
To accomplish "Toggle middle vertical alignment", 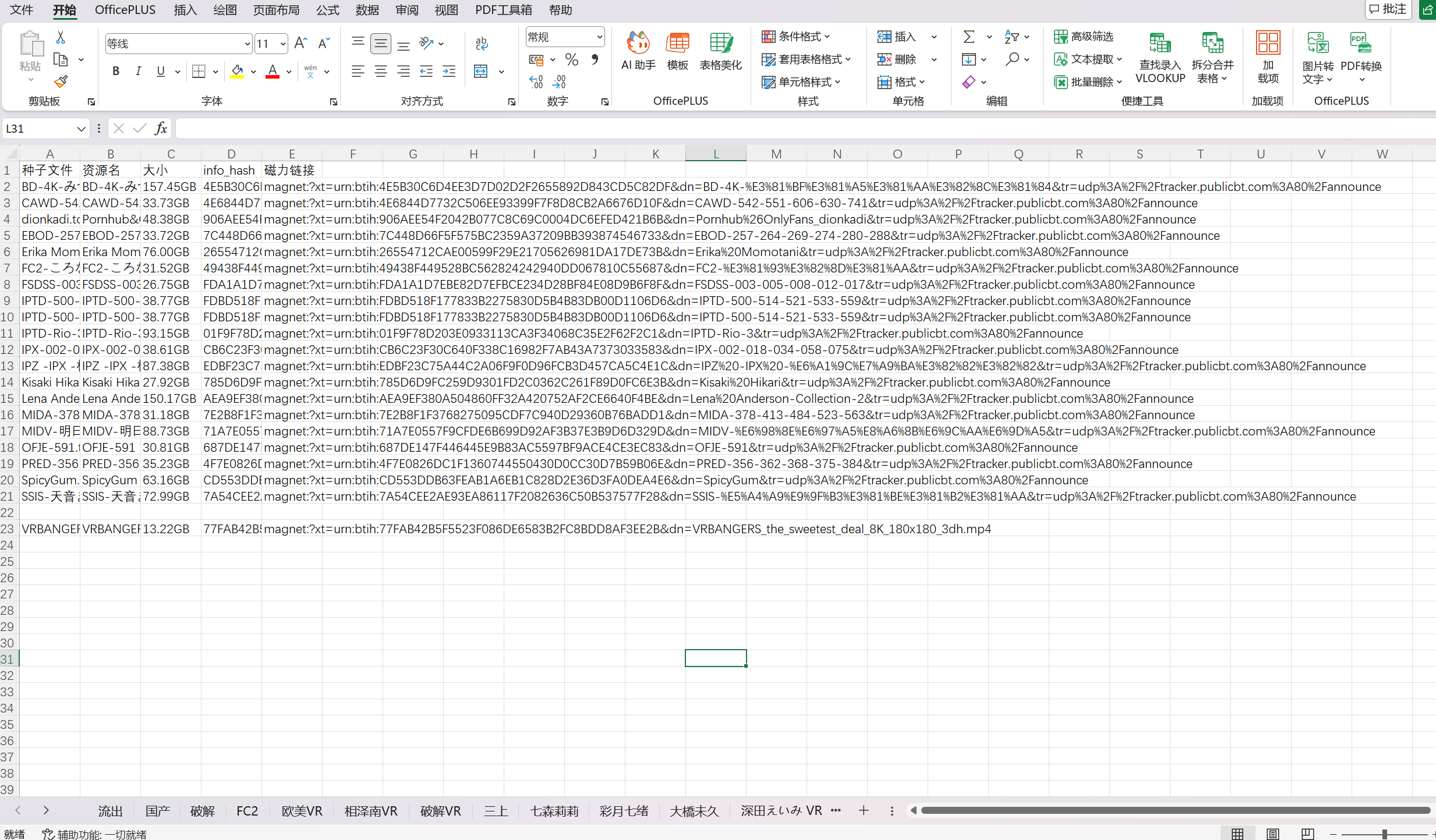I will (380, 44).
